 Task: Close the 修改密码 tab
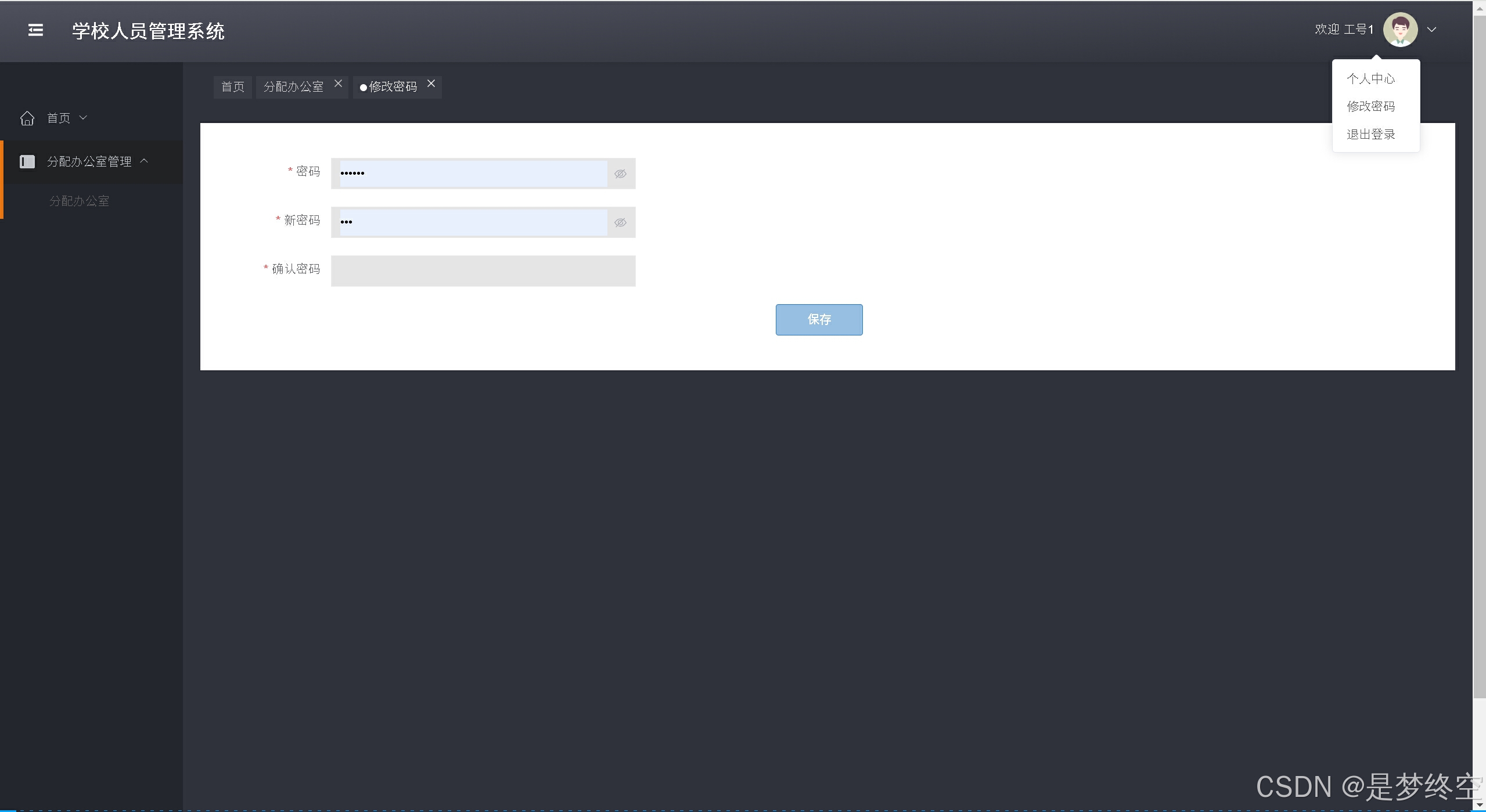click(x=431, y=84)
